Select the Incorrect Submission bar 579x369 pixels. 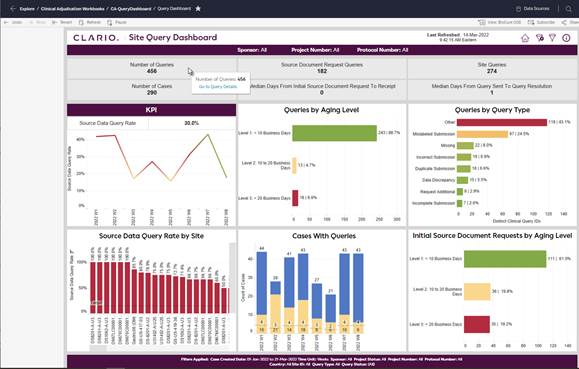pos(464,157)
